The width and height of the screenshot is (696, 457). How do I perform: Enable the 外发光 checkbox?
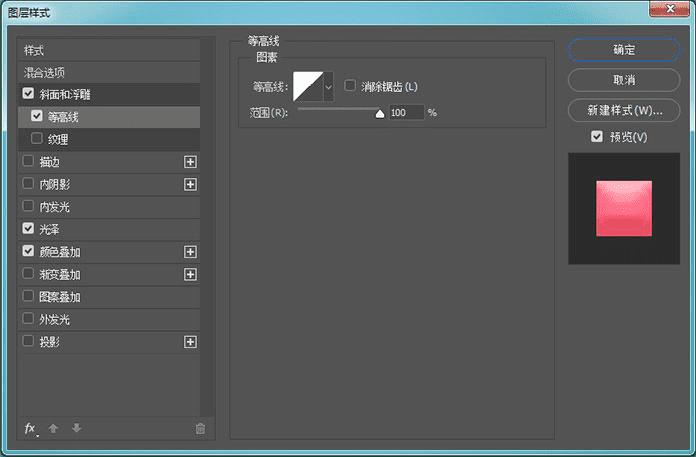click(28, 319)
